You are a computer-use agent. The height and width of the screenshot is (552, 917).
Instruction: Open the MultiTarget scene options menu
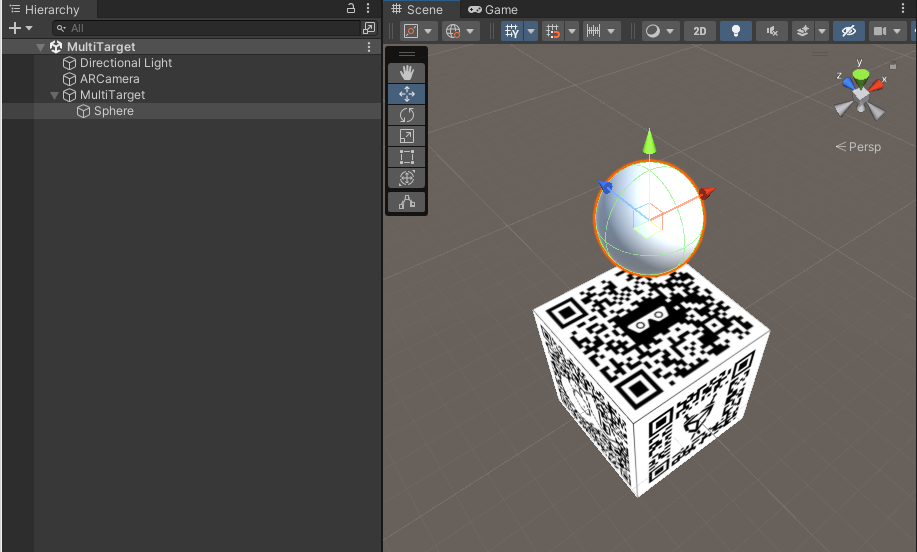(x=368, y=47)
